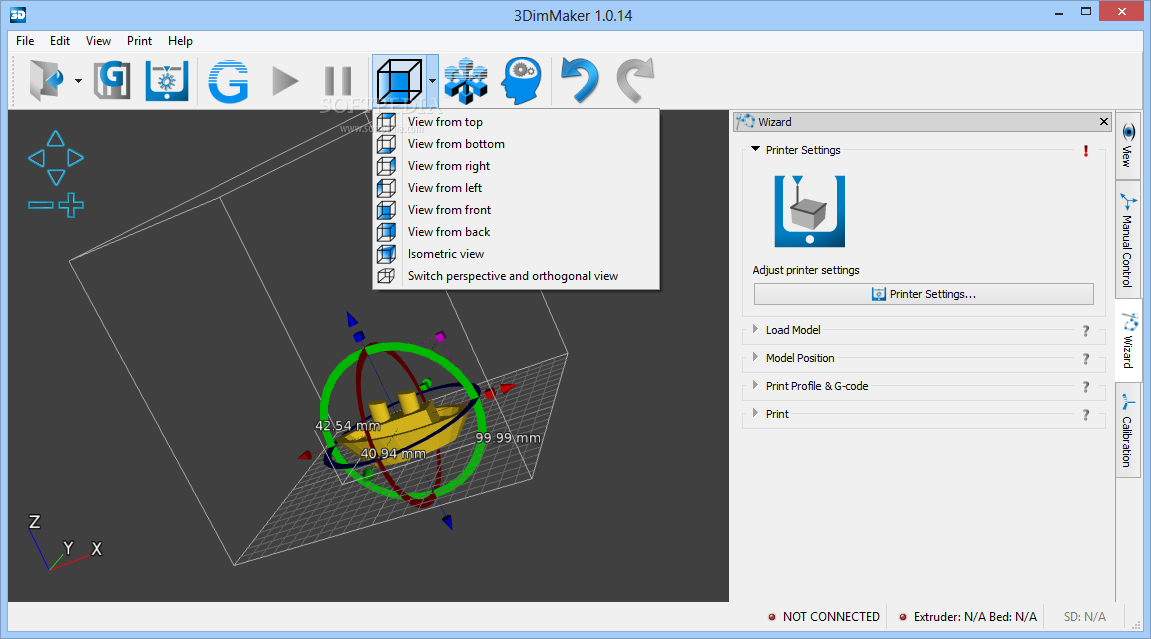The image size is (1151, 639).
Task: Click help question mark for Print
Action: click(x=1086, y=415)
